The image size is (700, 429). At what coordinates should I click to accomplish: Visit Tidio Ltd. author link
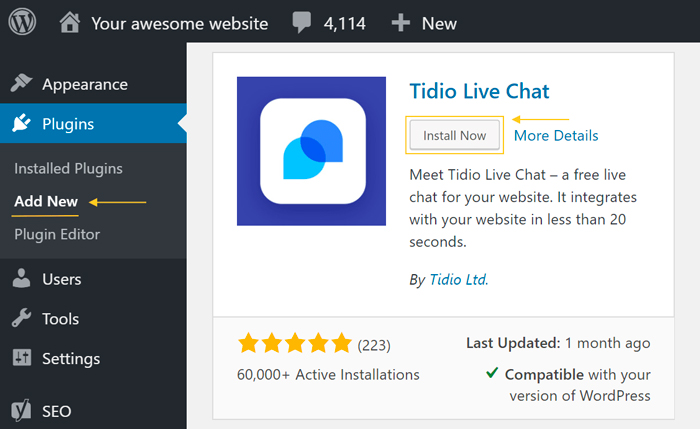[459, 279]
